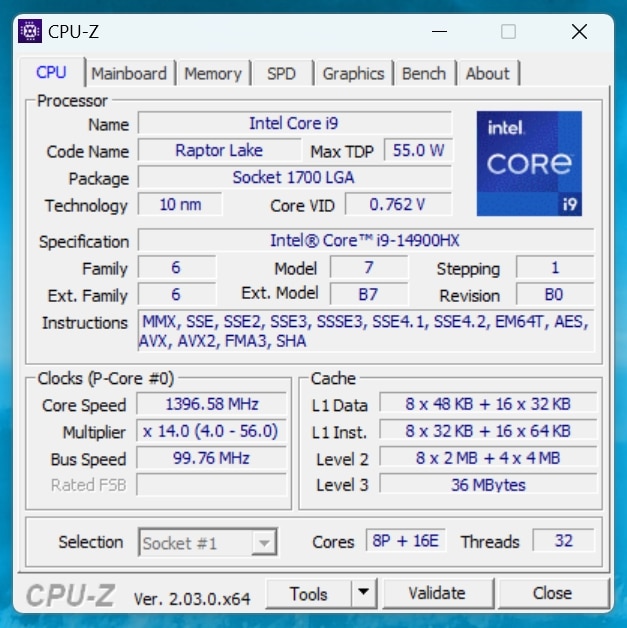Open the Bench tab
This screenshot has width=627, height=628.
click(424, 74)
